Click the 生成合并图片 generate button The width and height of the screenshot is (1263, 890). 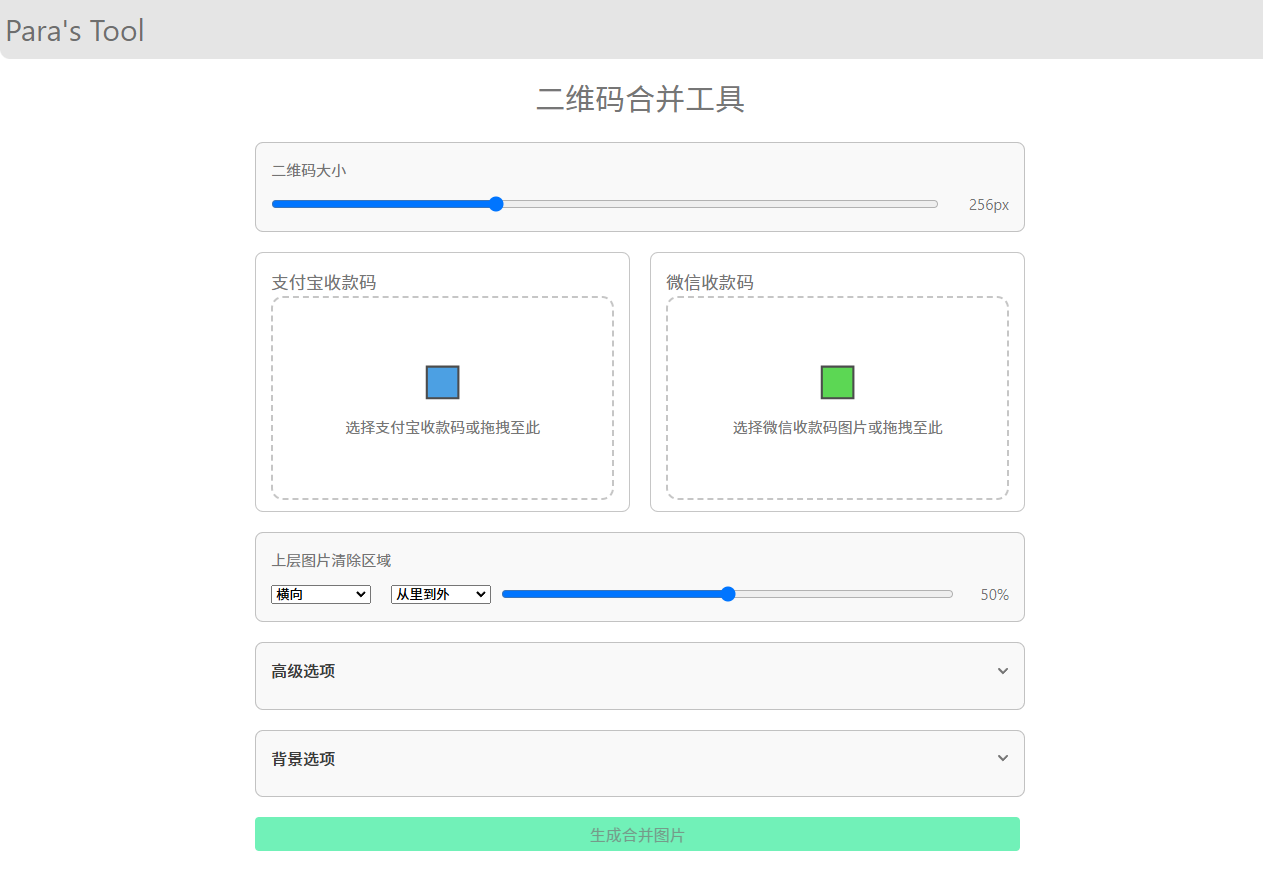pos(637,834)
